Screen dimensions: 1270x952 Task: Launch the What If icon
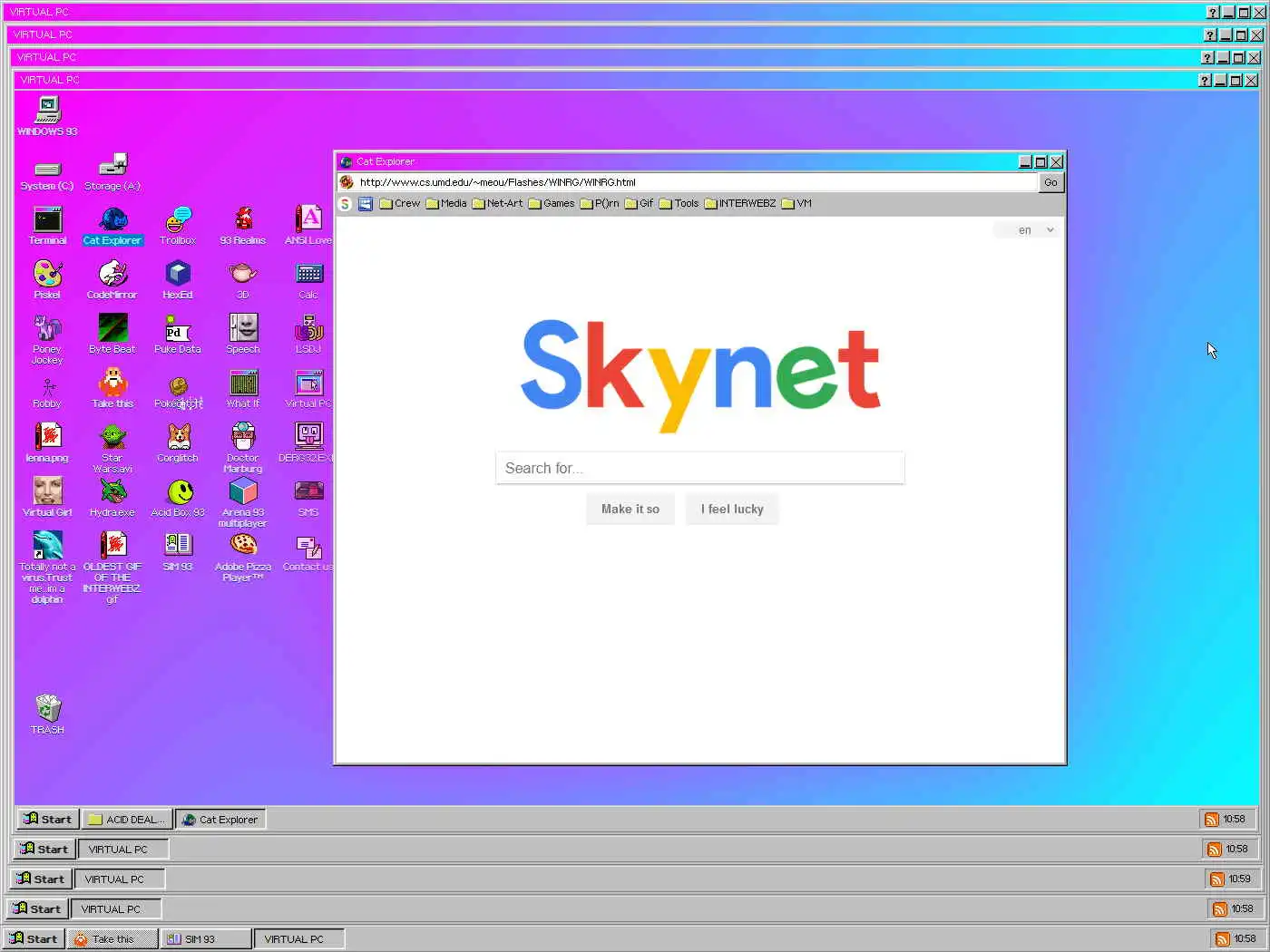(x=243, y=389)
